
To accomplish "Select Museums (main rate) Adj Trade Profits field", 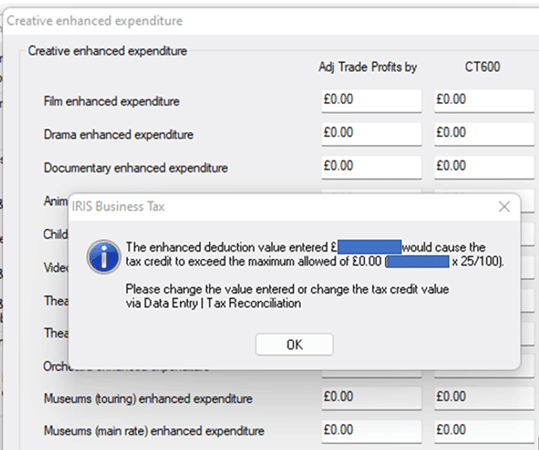I will pos(372,431).
